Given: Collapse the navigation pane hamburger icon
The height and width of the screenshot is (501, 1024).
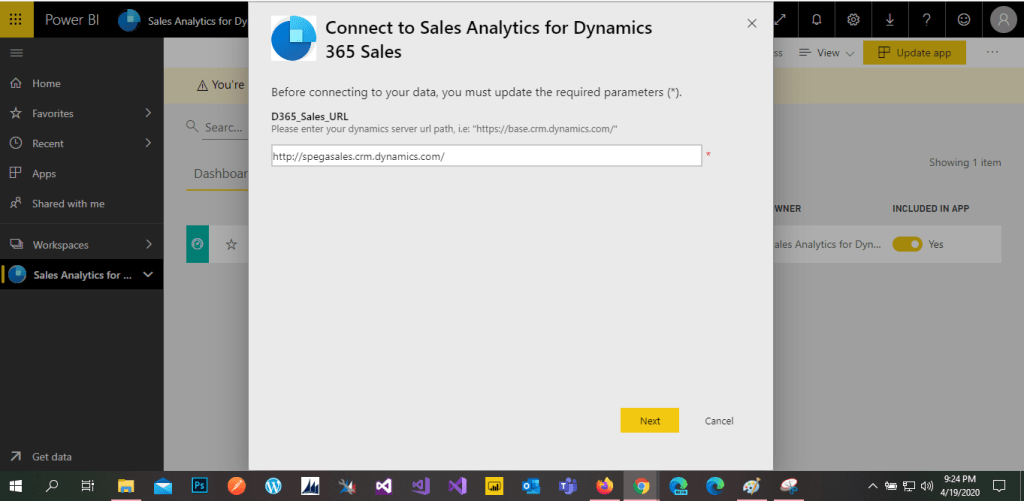Looking at the screenshot, I should (16, 52).
